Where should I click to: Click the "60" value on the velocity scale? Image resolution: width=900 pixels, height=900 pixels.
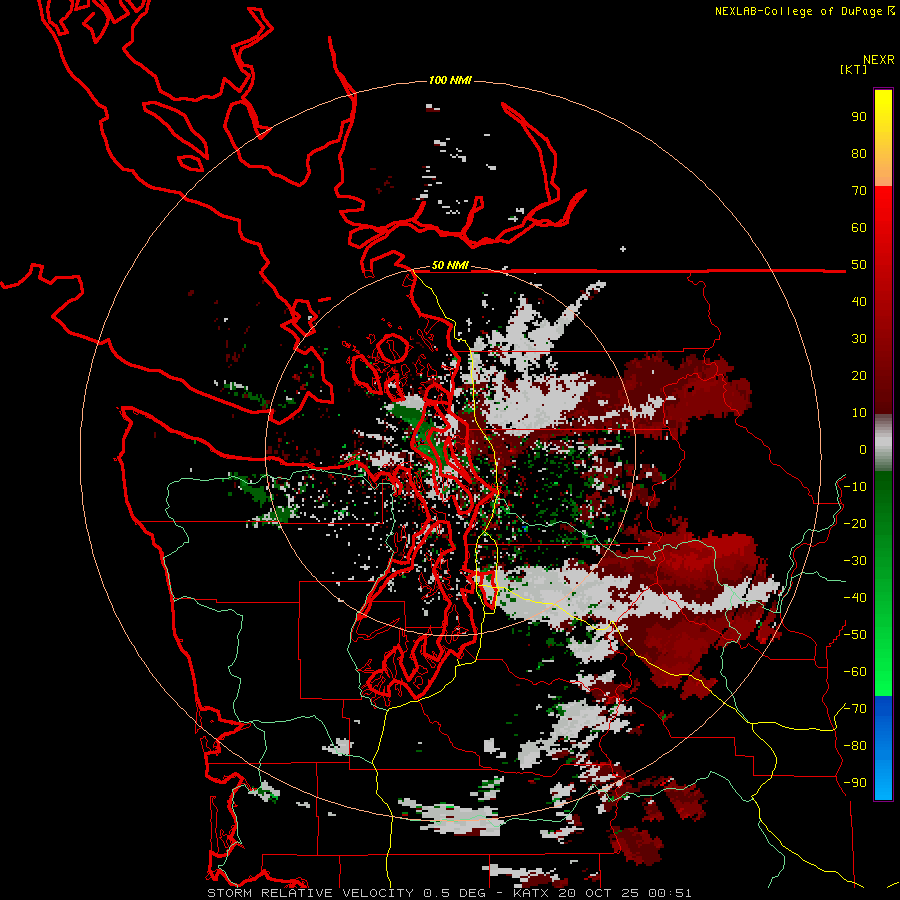coord(859,228)
